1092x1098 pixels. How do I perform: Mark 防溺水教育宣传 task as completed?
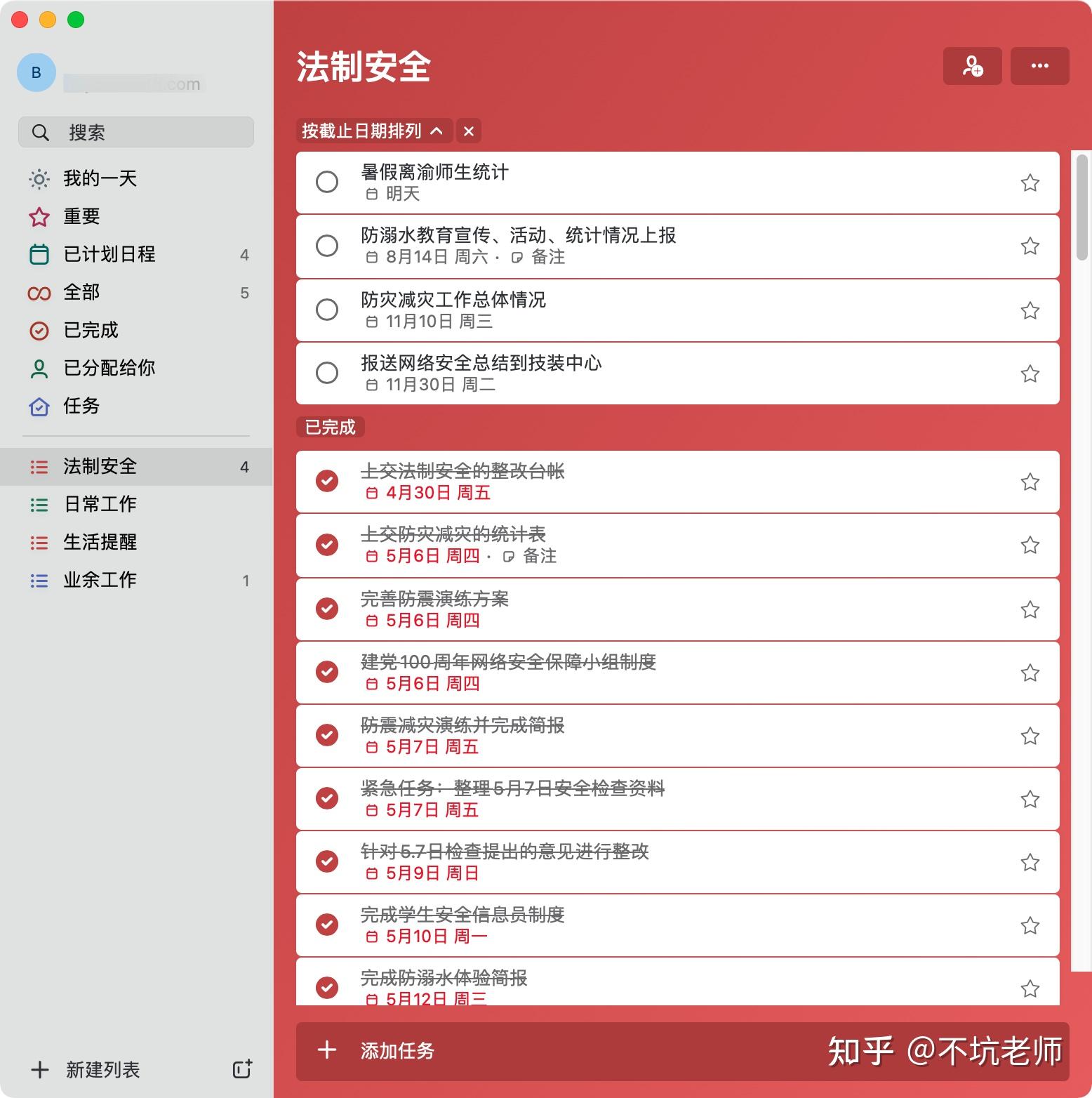(327, 245)
